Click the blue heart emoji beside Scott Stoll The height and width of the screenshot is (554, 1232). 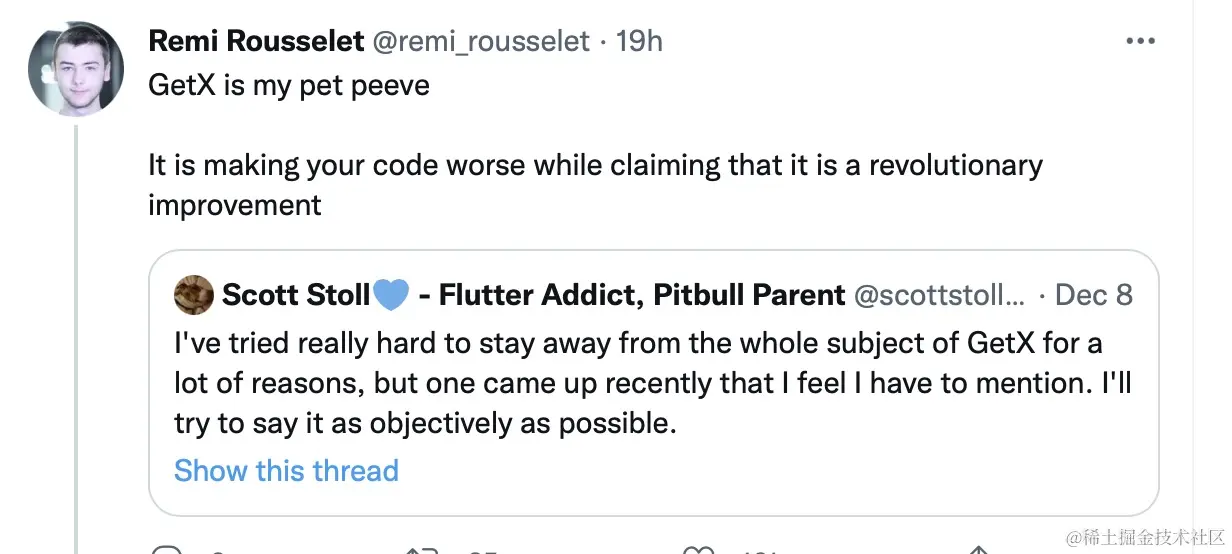point(390,295)
